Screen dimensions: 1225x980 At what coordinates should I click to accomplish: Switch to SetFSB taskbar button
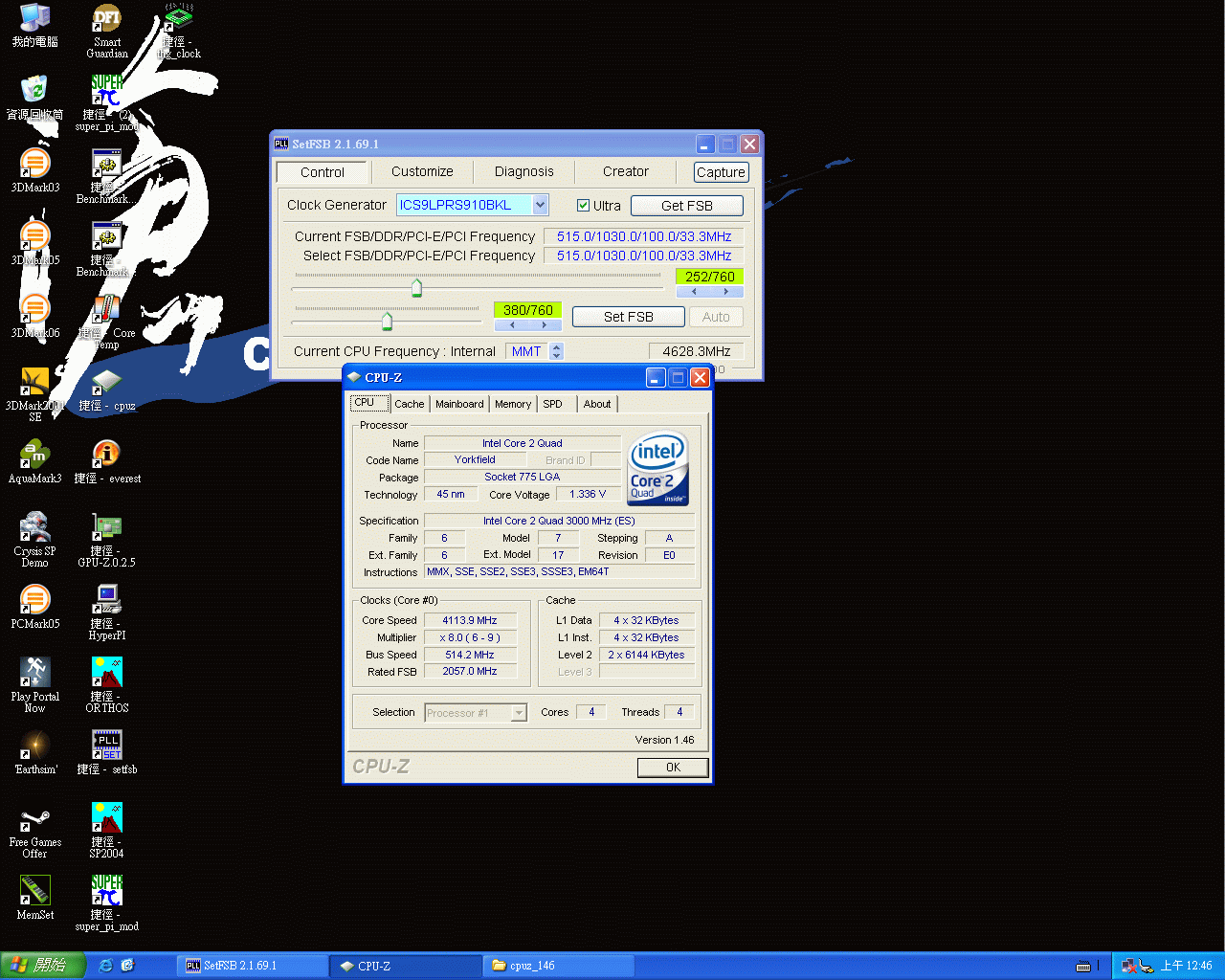tap(253, 966)
